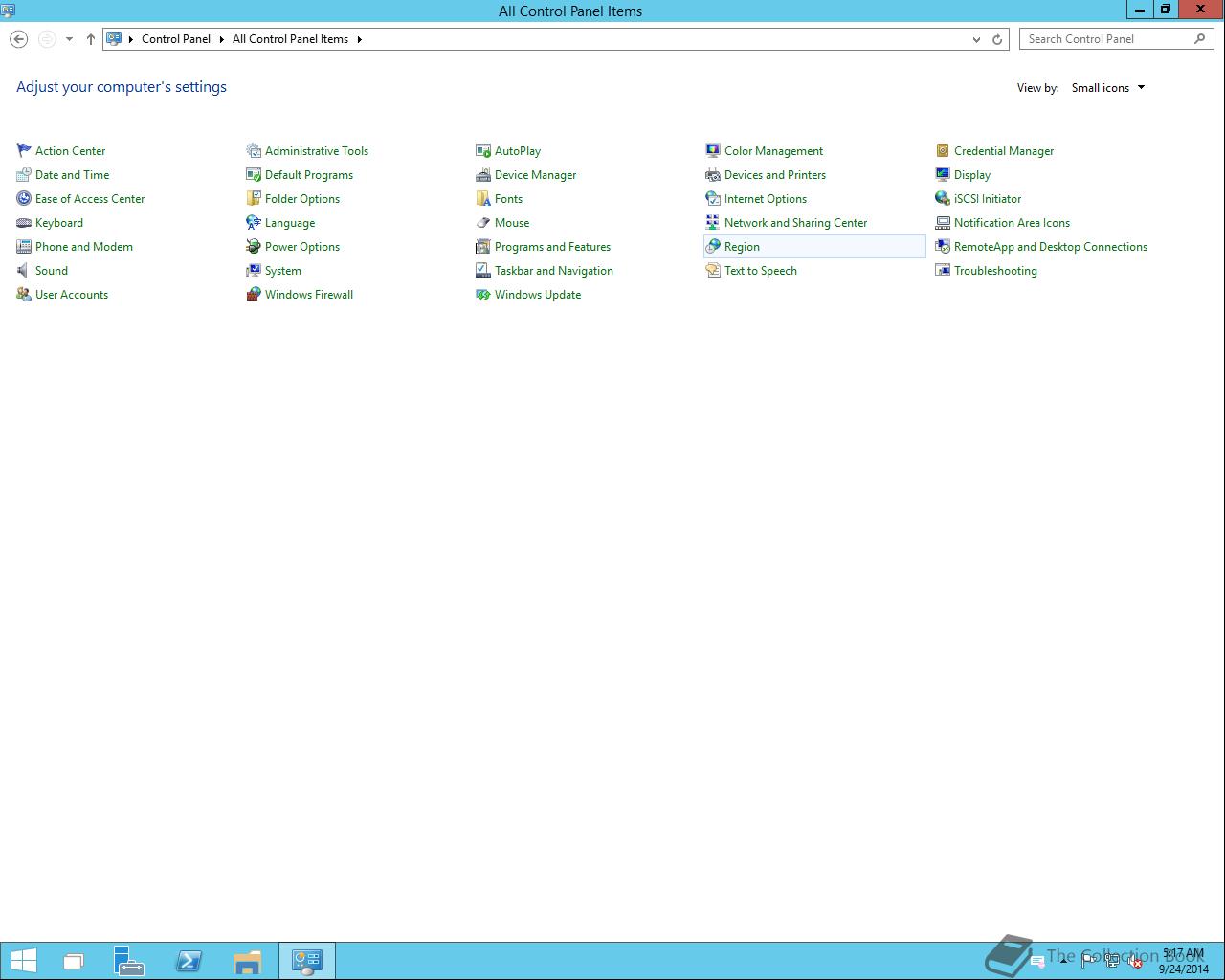Viewport: 1225px width, 980px height.
Task: Click the Folder Options icon
Action: [254, 198]
